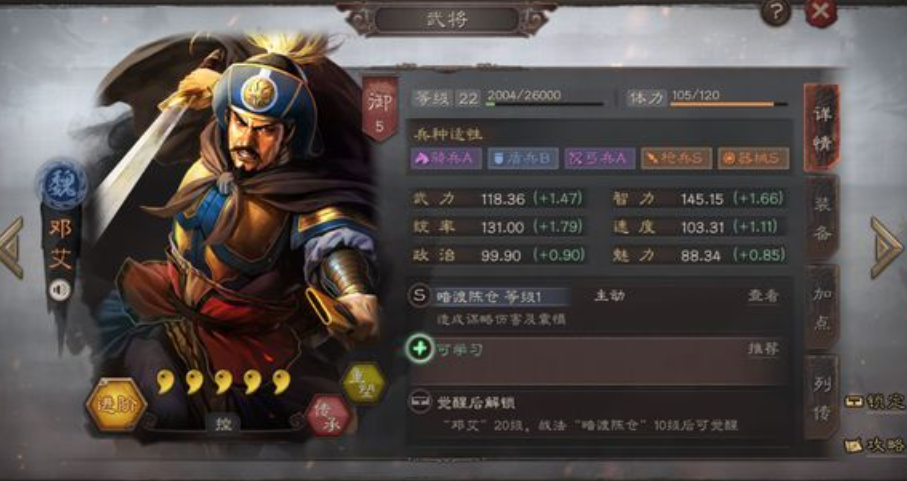Open the 列传 tab

(x=822, y=397)
